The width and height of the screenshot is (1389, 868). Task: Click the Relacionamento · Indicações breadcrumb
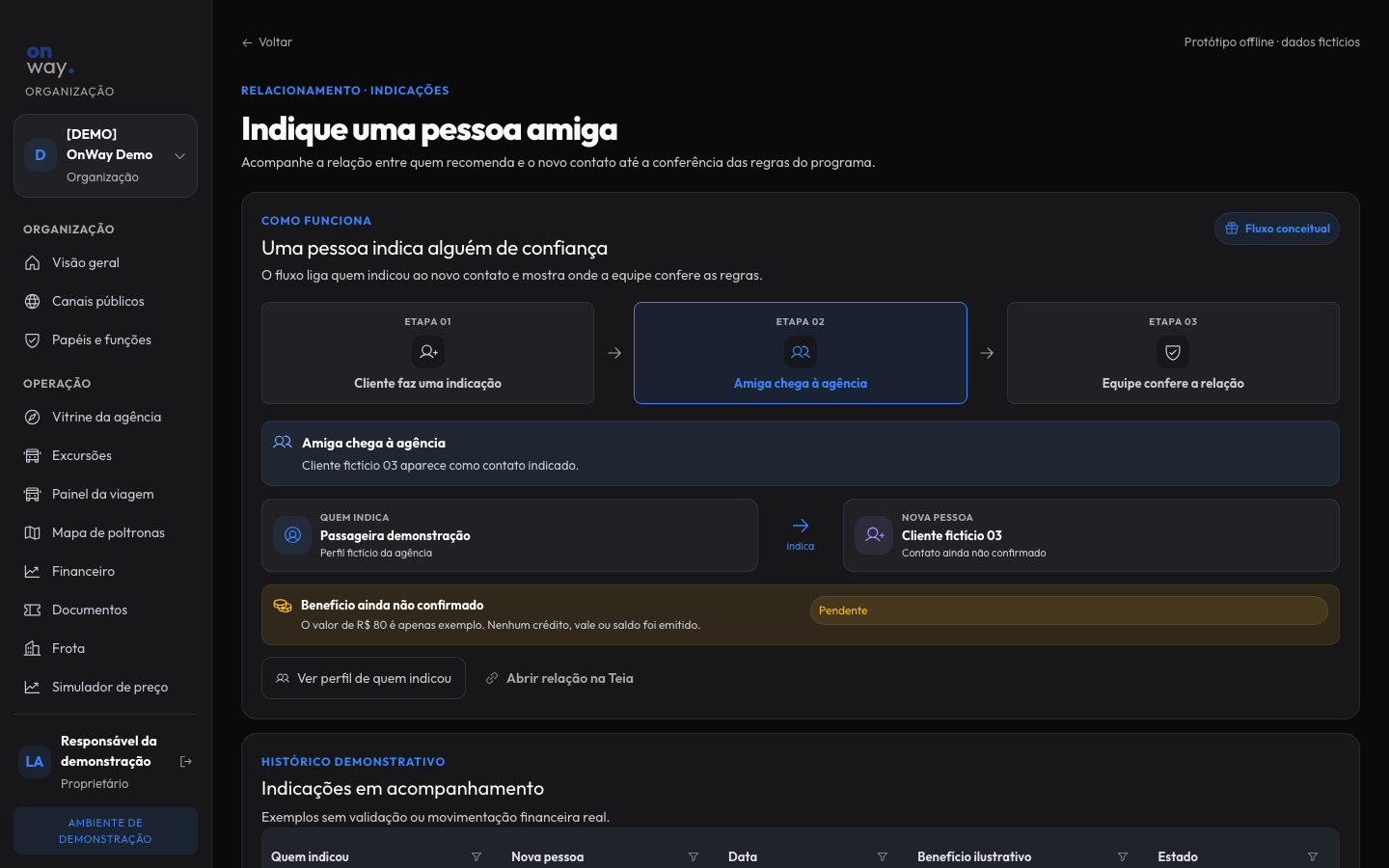click(x=345, y=91)
